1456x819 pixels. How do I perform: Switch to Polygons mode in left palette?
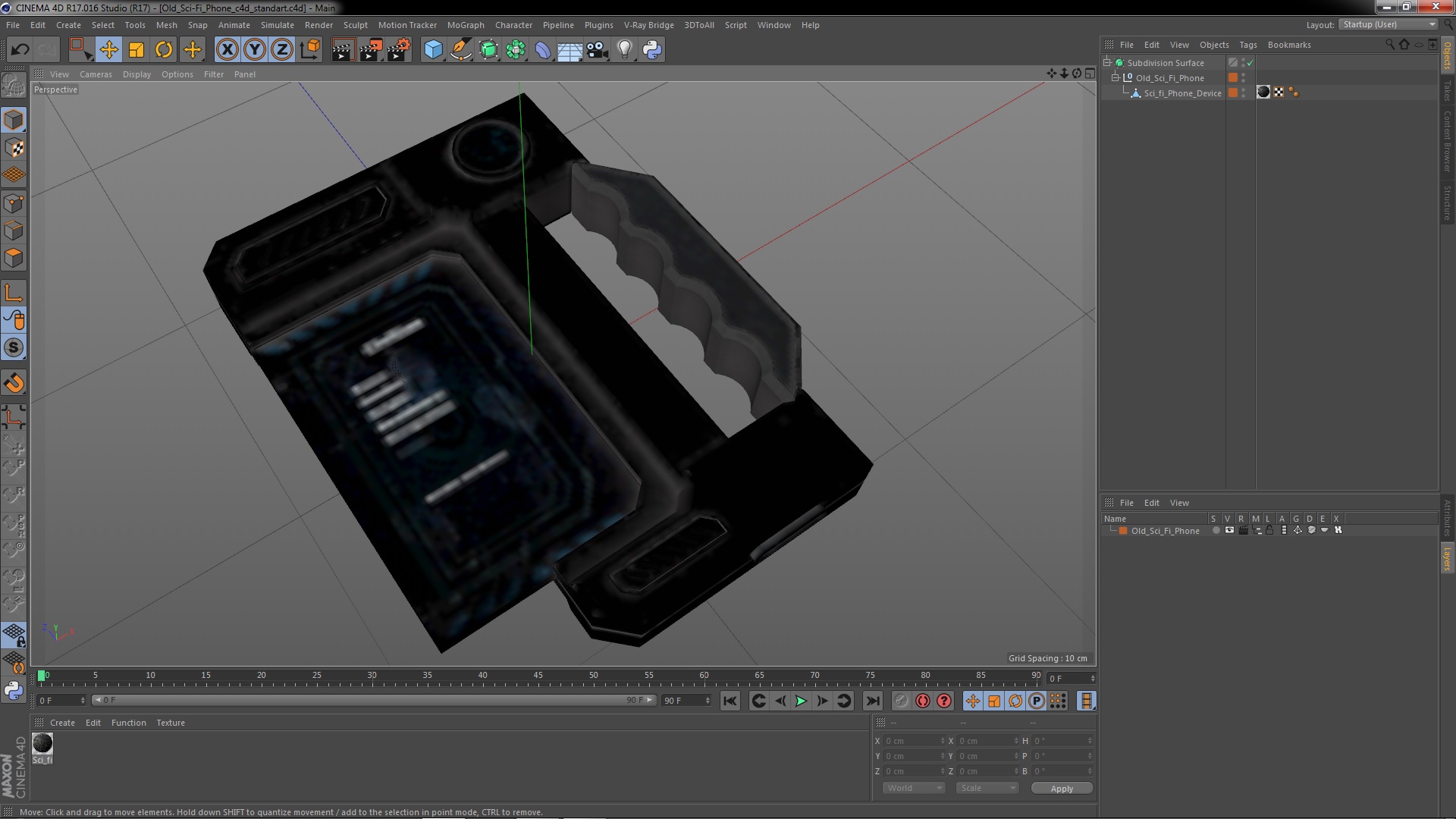pyautogui.click(x=14, y=258)
